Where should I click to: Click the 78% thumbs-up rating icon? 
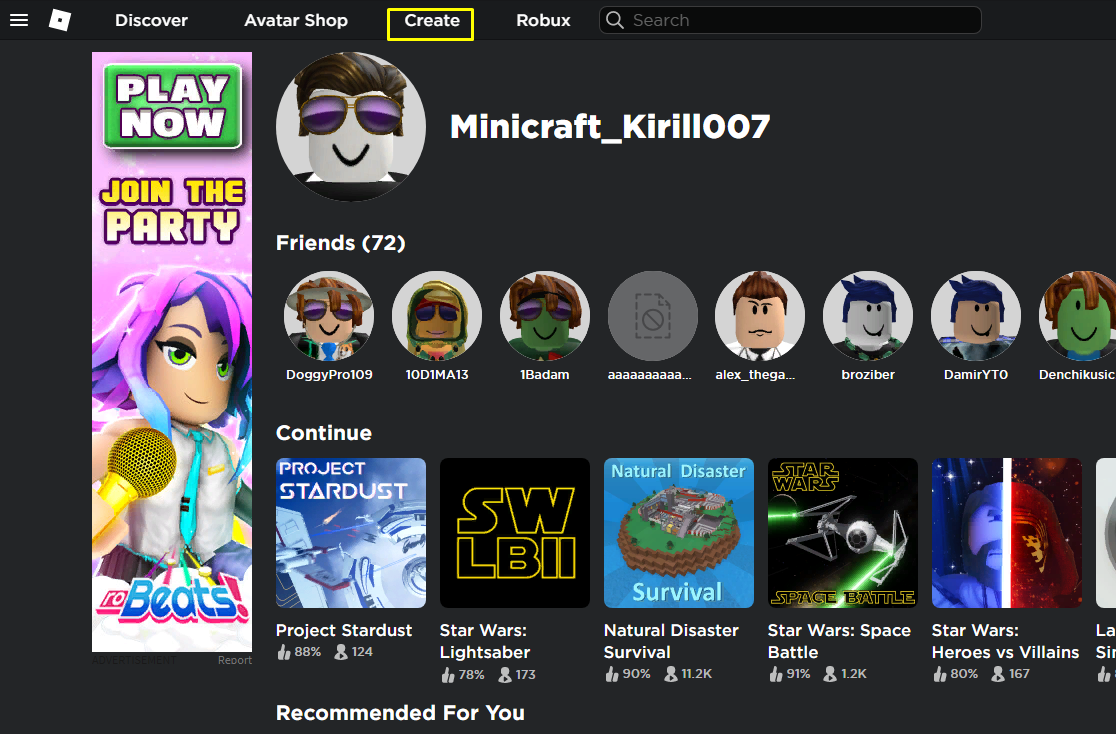pos(448,674)
